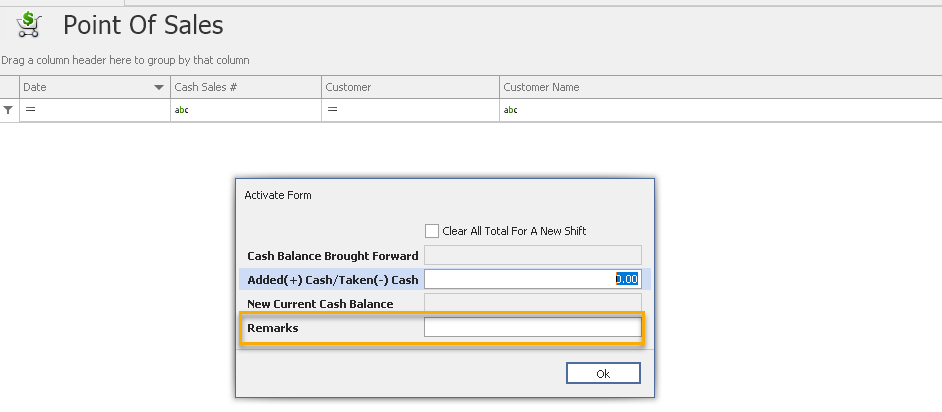
Task: Click the Customer filter row cell
Action: tap(410, 110)
